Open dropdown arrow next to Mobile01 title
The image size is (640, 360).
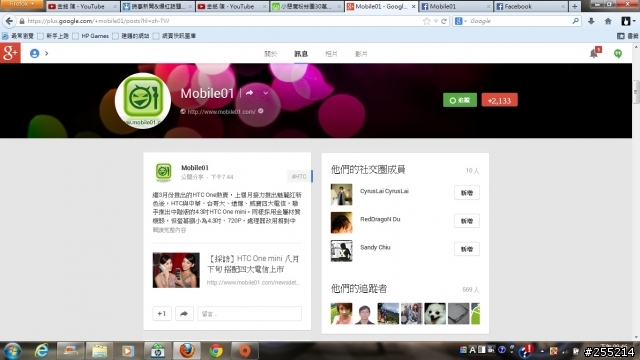[x=266, y=93]
